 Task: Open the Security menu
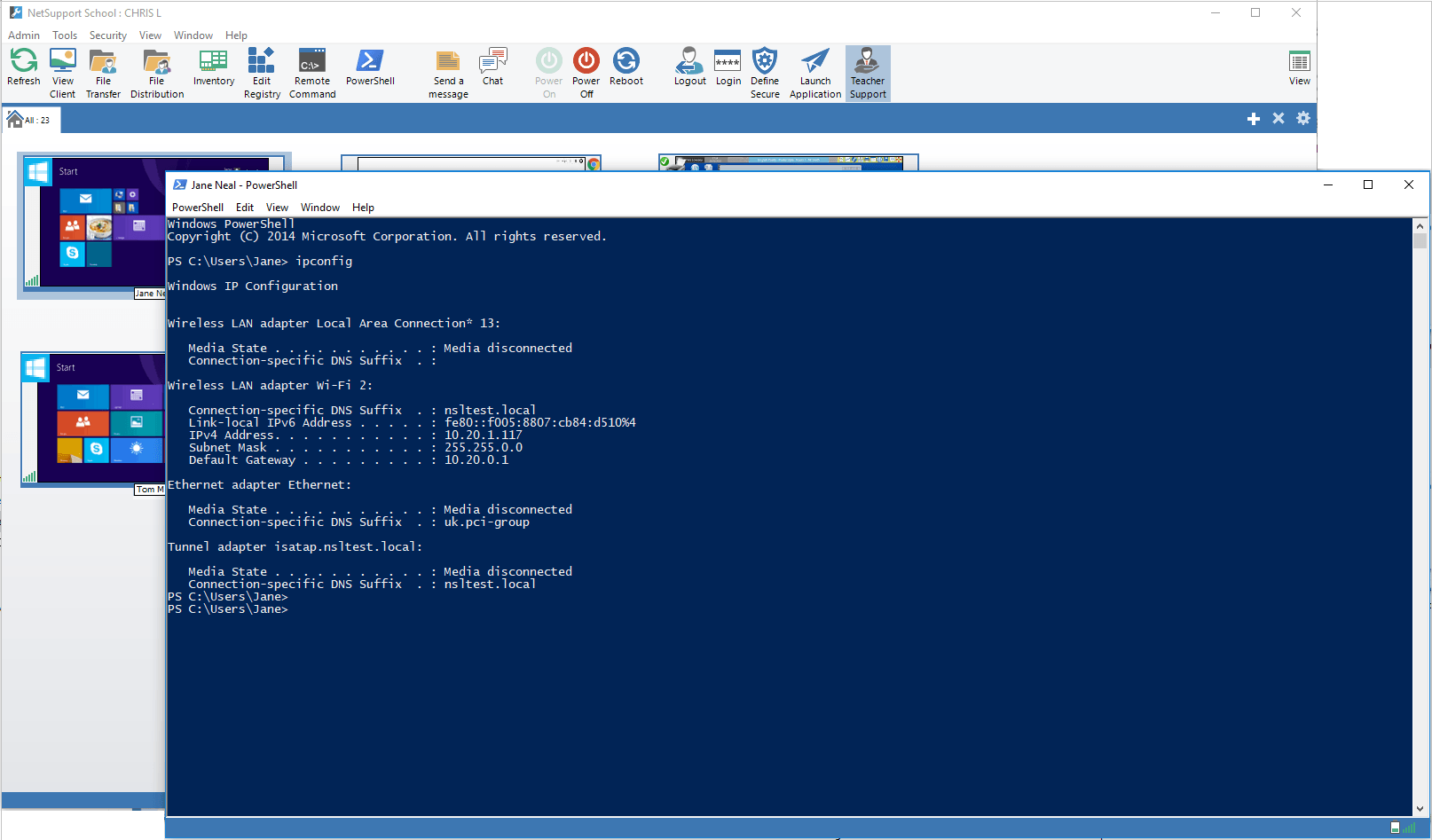[x=107, y=35]
